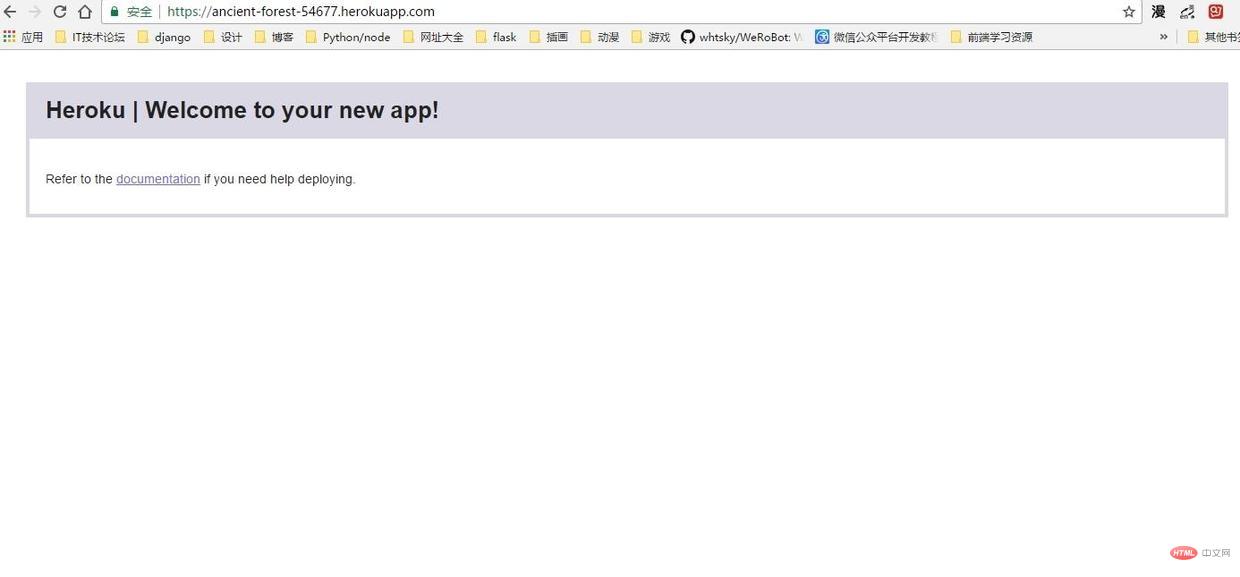
Task: Click the red extension icon
Action: 1216,12
